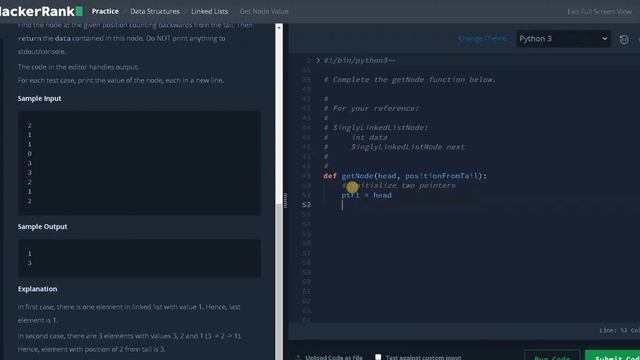Click the Sample Output heading
This screenshot has width=640, height=360.
pos(42,227)
